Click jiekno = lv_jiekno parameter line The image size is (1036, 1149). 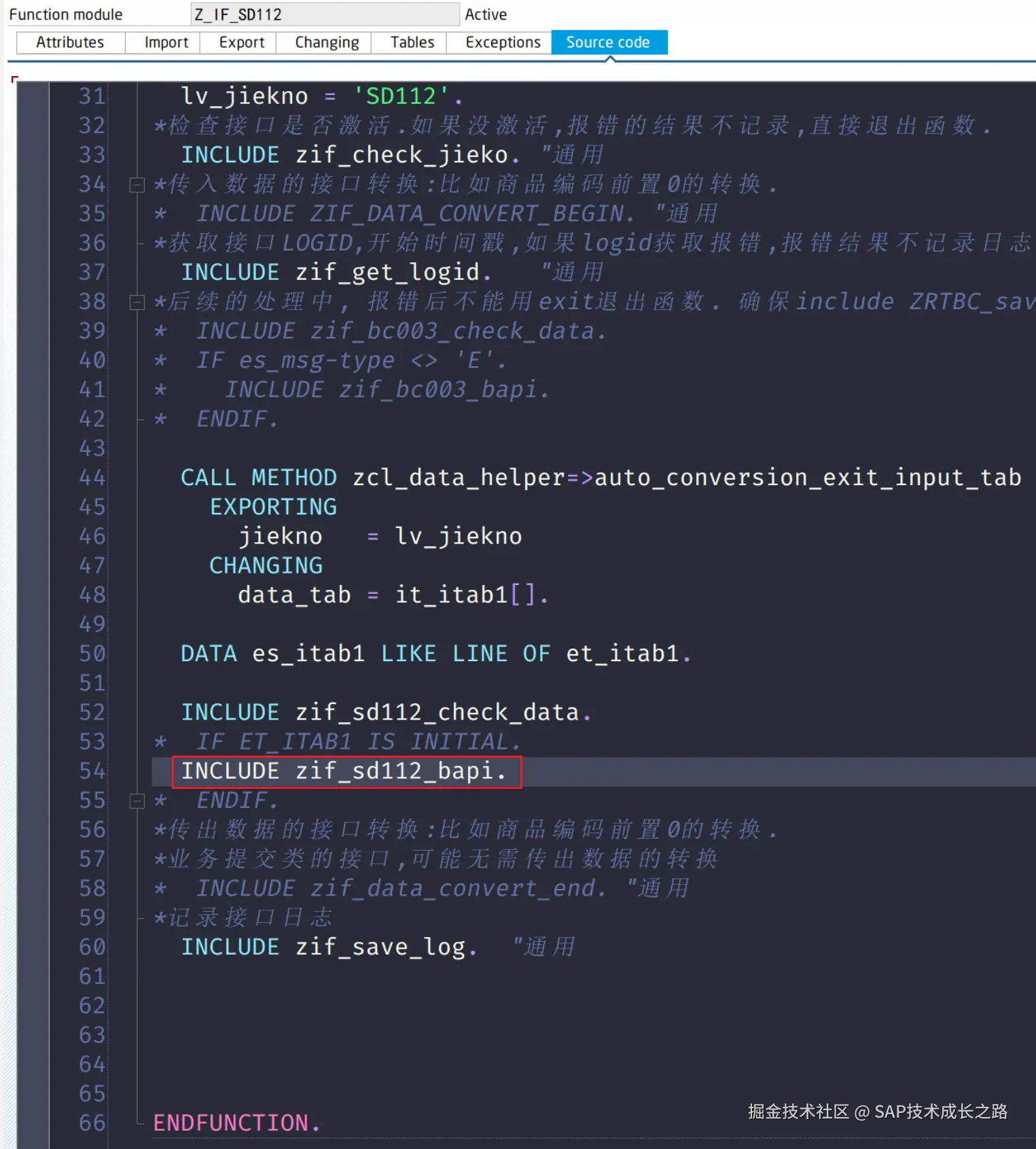coord(380,536)
